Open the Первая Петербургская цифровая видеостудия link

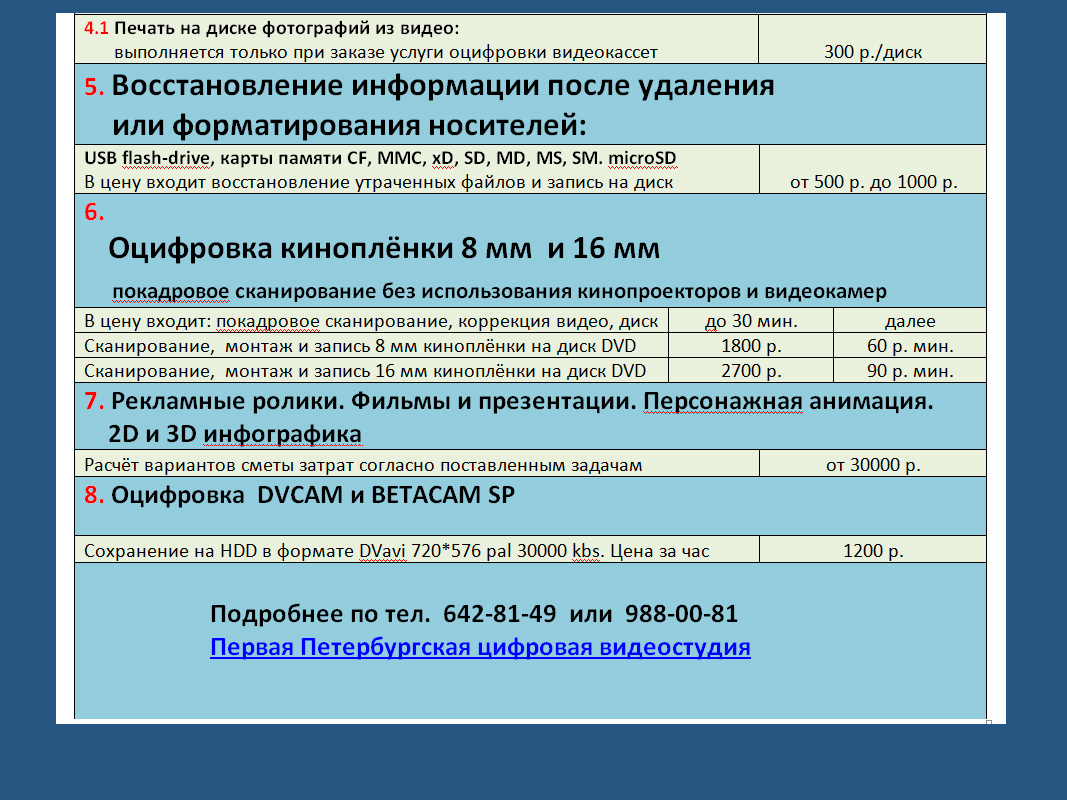(x=480, y=647)
